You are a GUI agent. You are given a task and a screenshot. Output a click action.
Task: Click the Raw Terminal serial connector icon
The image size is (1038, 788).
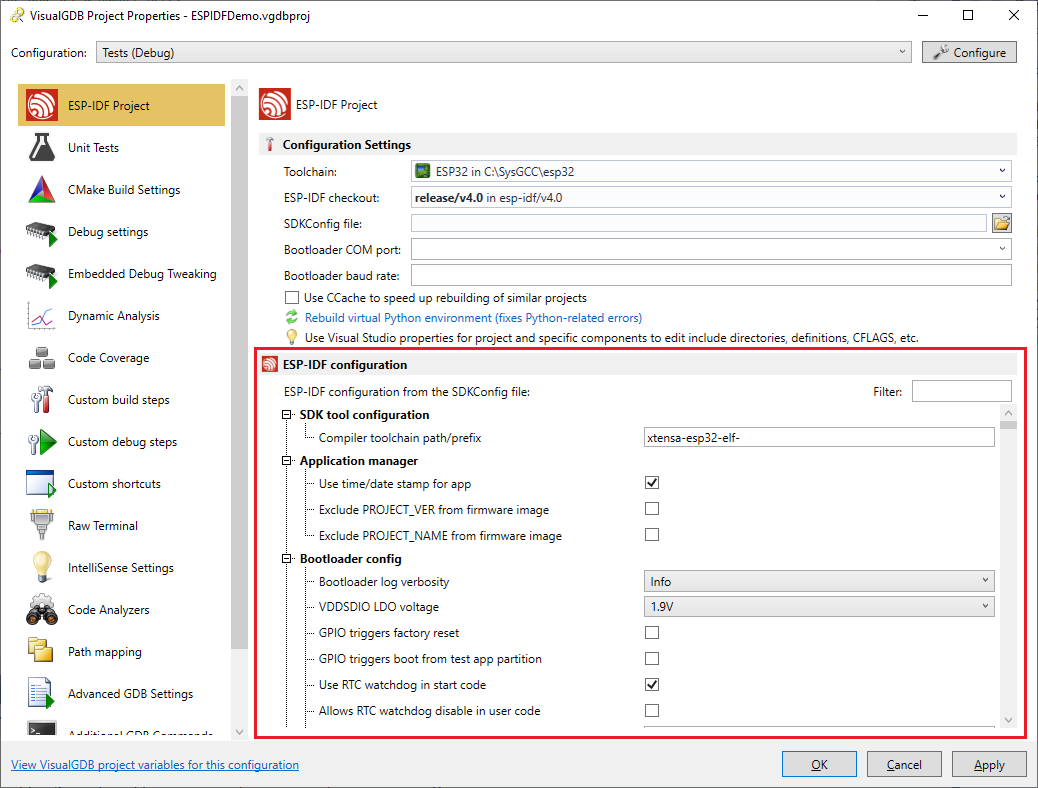42,524
